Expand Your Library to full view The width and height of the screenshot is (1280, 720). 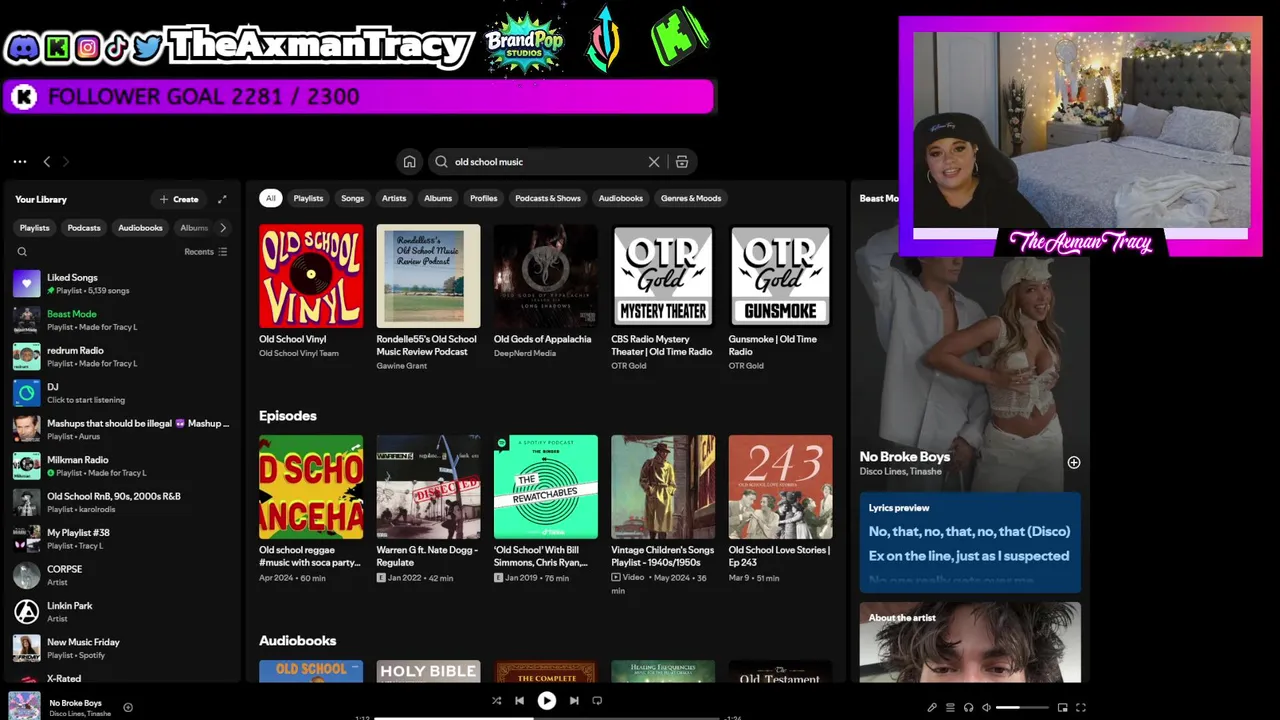point(222,199)
